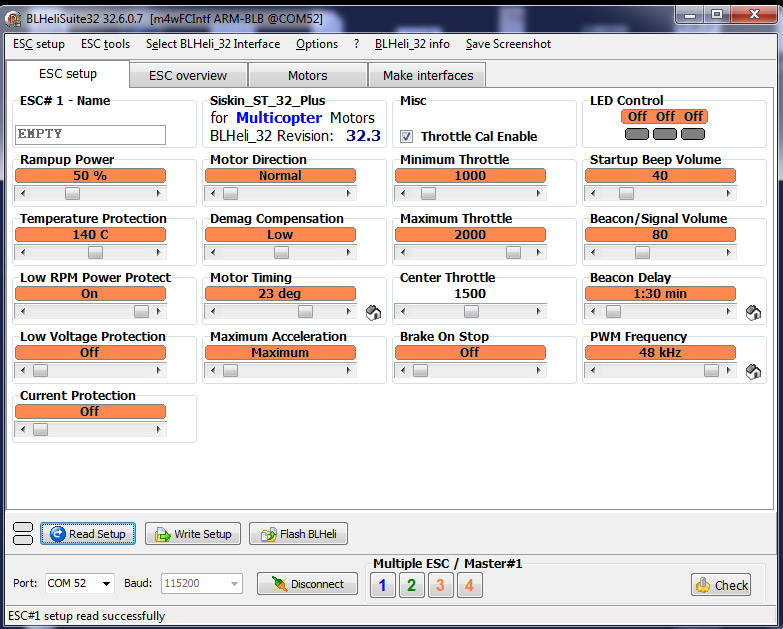
Task: Reset Motor Timing to its default value
Action: (x=373, y=313)
